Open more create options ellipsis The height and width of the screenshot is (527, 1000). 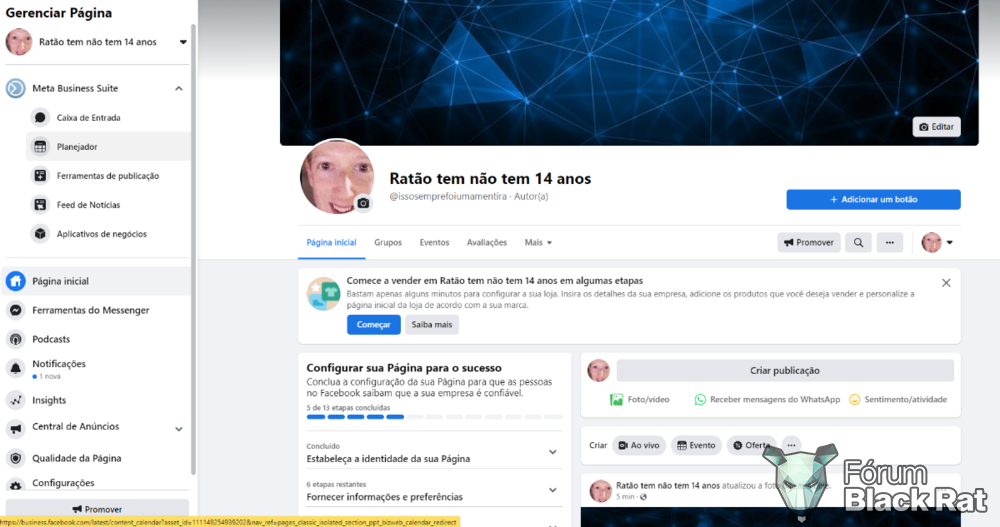(x=791, y=445)
